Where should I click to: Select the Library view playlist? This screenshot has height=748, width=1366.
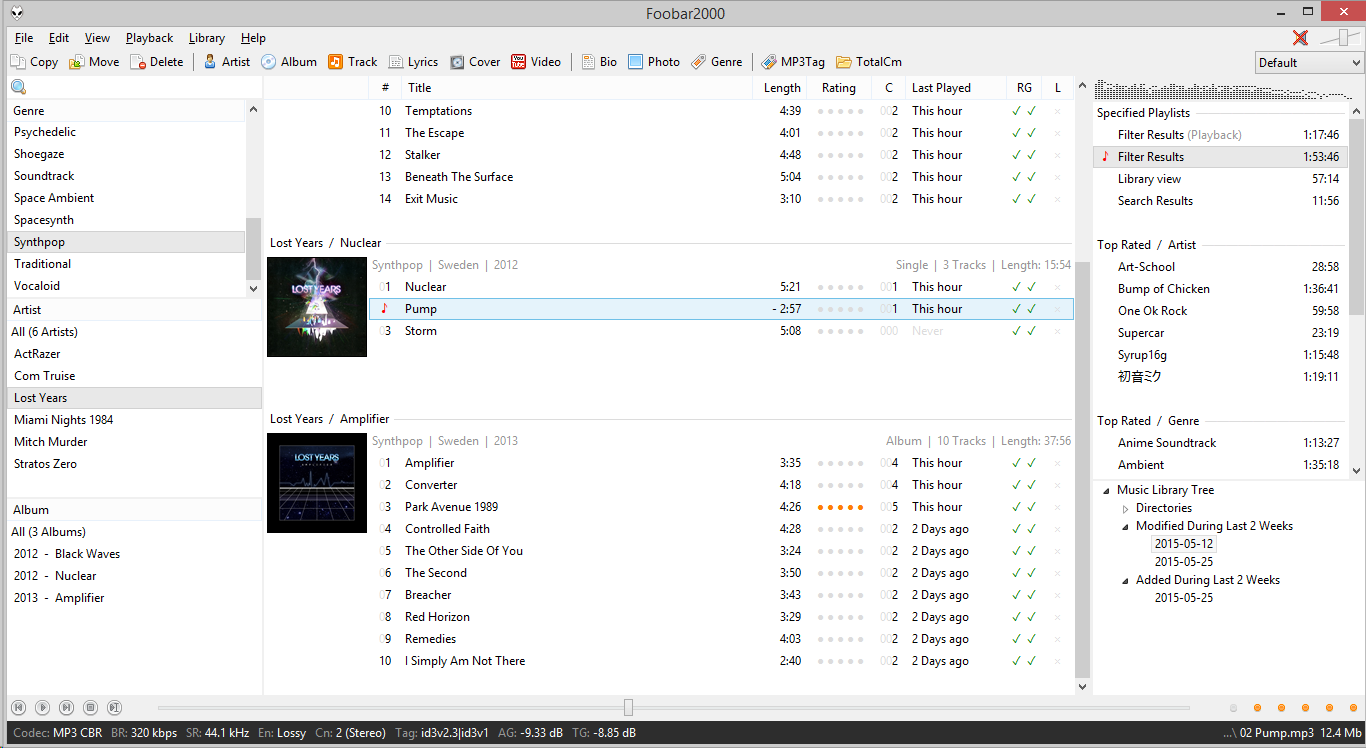(x=1149, y=179)
